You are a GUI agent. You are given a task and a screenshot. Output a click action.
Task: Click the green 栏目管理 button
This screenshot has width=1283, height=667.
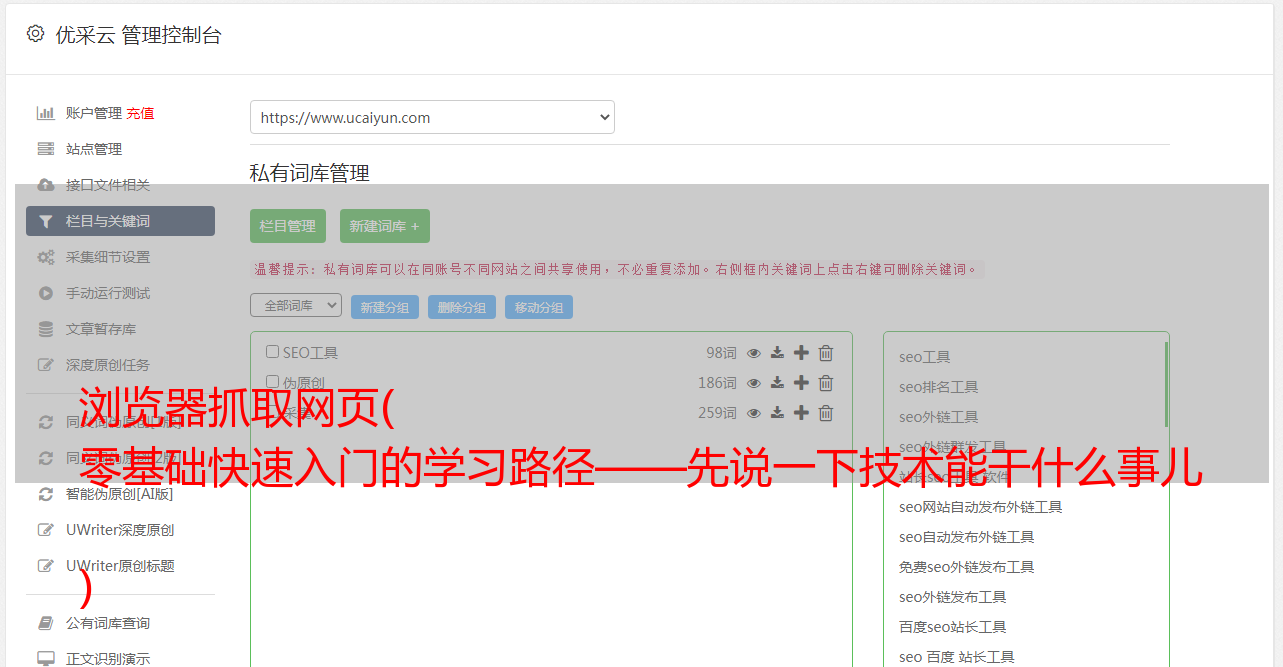(288, 226)
